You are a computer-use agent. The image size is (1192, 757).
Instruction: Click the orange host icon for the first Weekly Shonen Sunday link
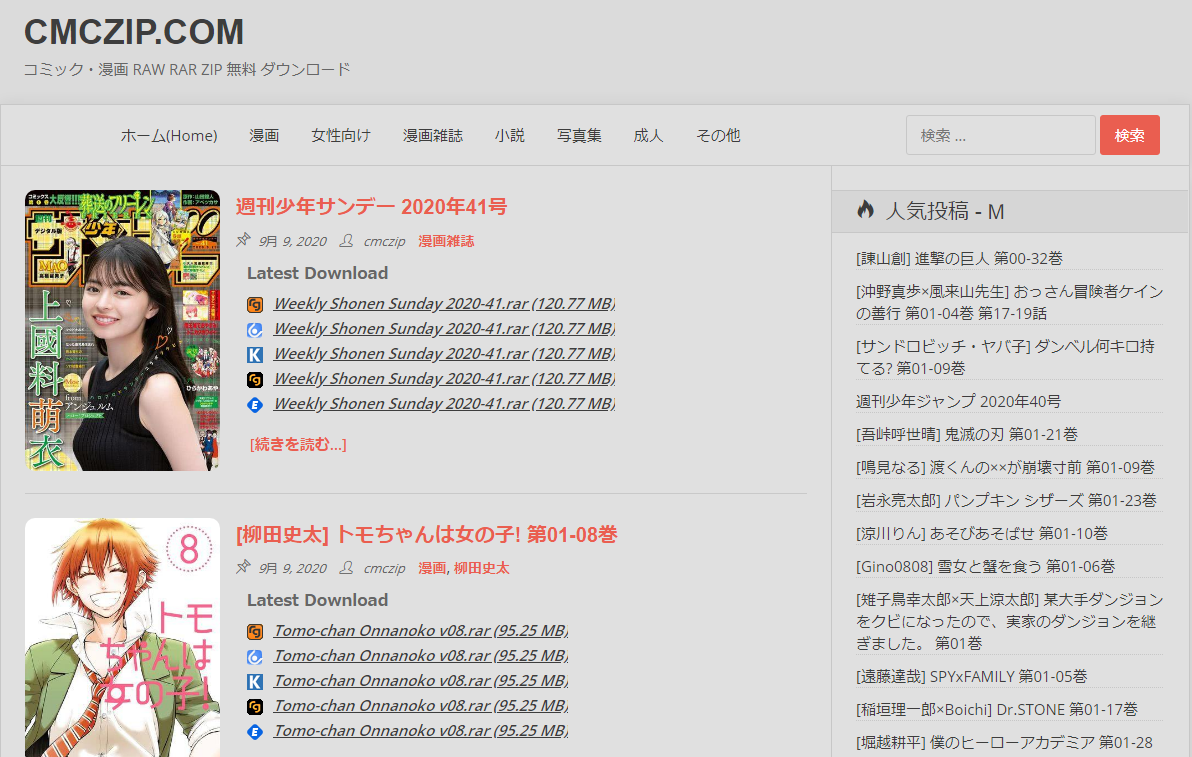255,305
